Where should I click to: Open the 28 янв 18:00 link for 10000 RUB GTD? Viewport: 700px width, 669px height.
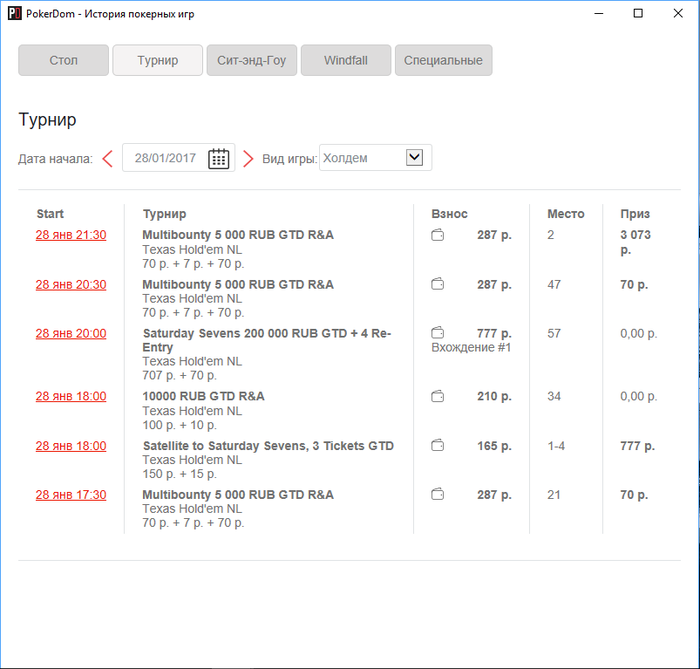[x=71, y=396]
